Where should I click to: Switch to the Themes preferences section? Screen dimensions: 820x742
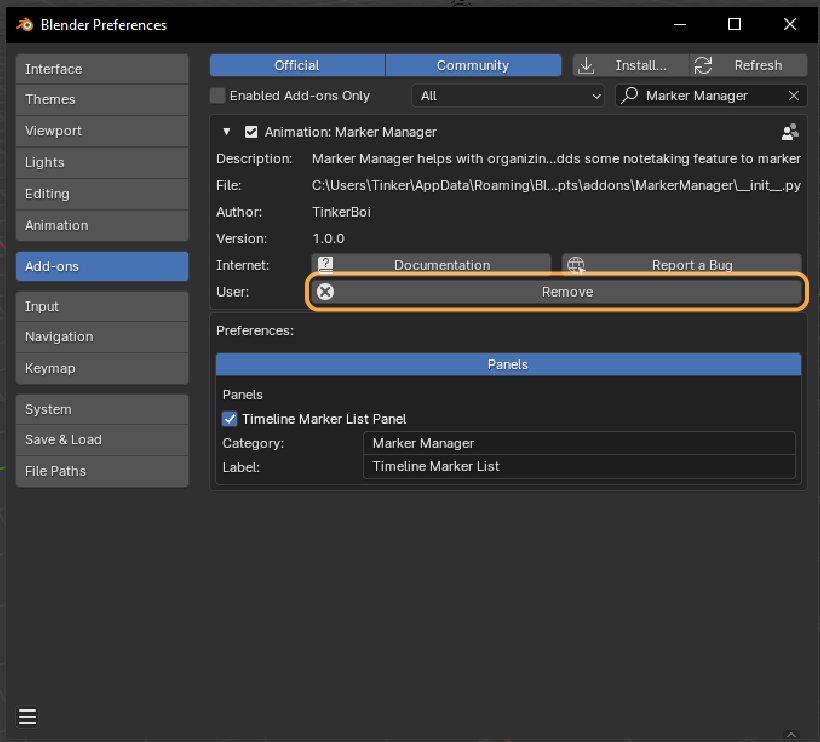pyautogui.click(x=102, y=99)
